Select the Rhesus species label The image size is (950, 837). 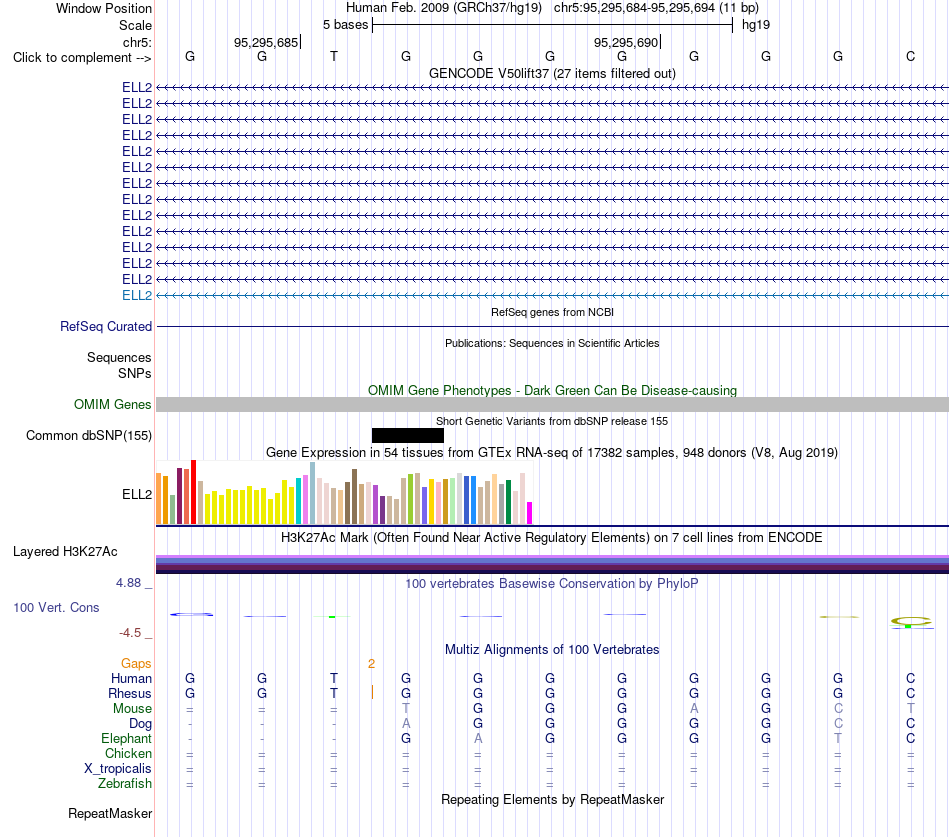click(x=130, y=693)
